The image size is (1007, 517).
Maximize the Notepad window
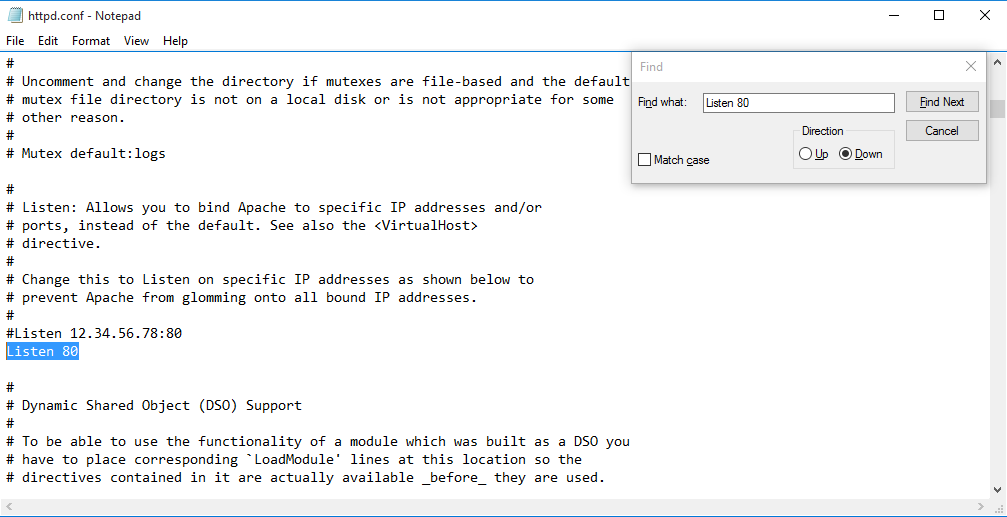939,15
